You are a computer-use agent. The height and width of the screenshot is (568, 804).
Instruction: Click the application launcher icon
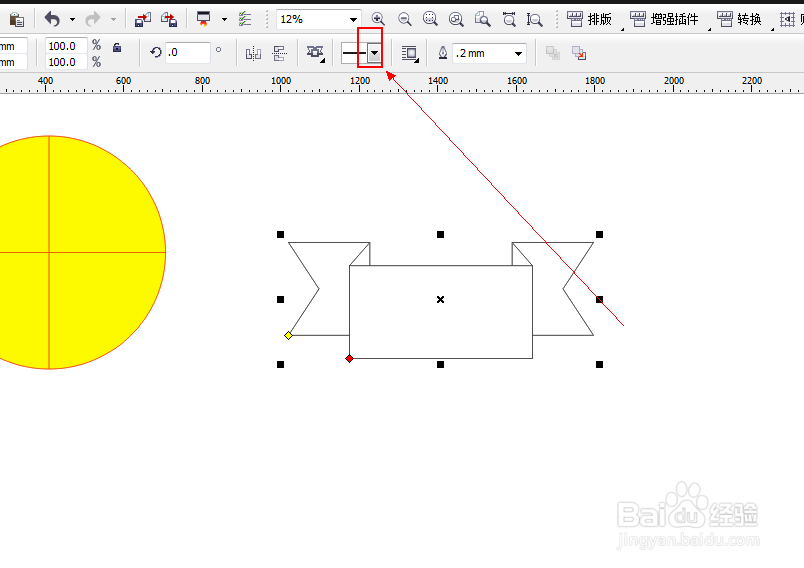204,19
